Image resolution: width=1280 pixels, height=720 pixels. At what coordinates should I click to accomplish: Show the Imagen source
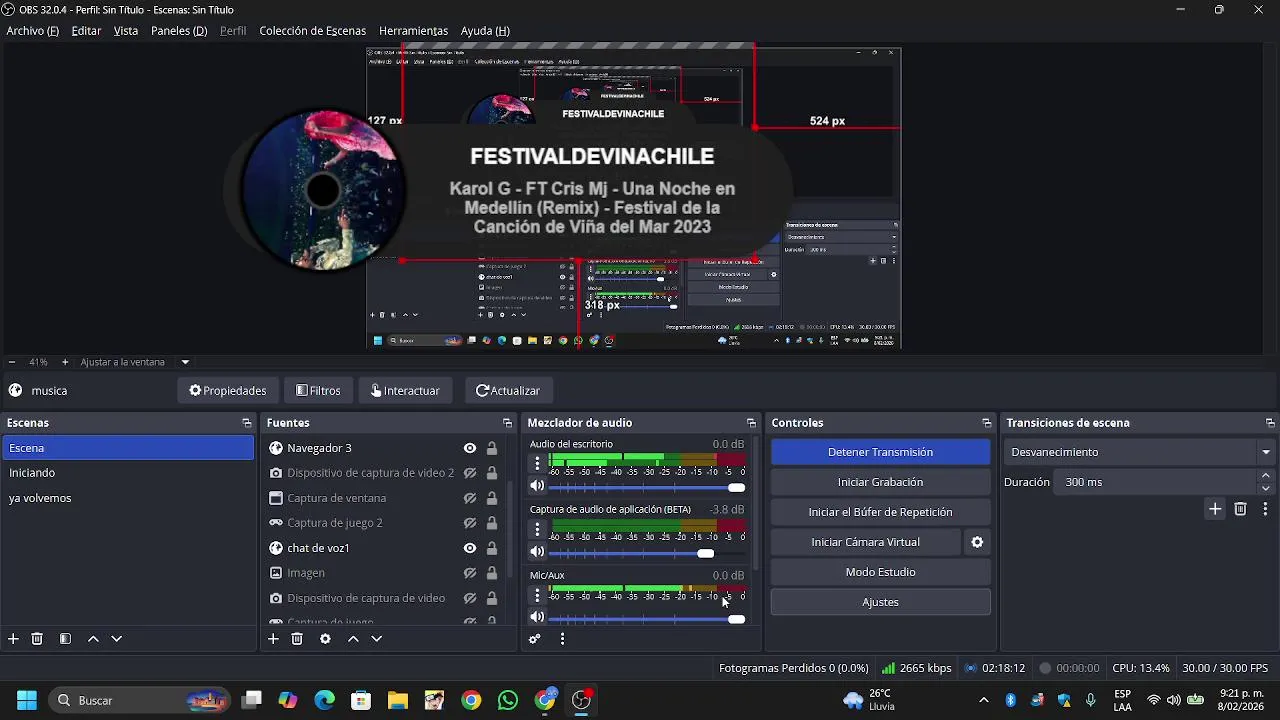469,573
